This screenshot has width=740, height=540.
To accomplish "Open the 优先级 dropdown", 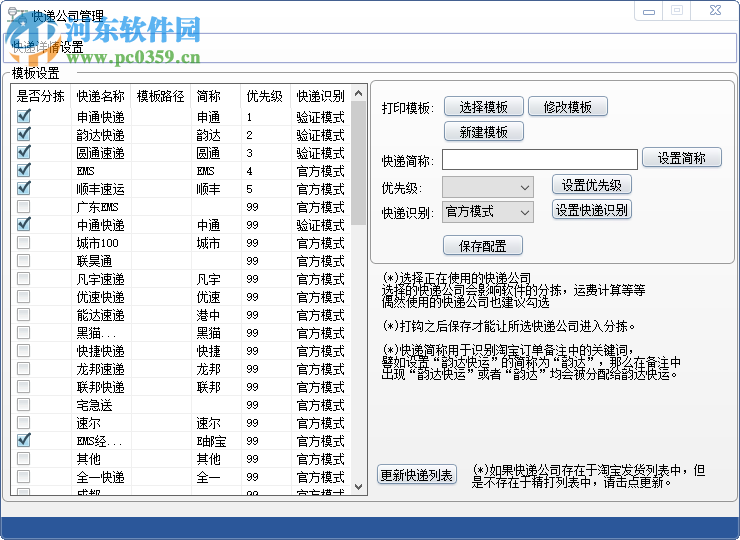I will tap(488, 187).
